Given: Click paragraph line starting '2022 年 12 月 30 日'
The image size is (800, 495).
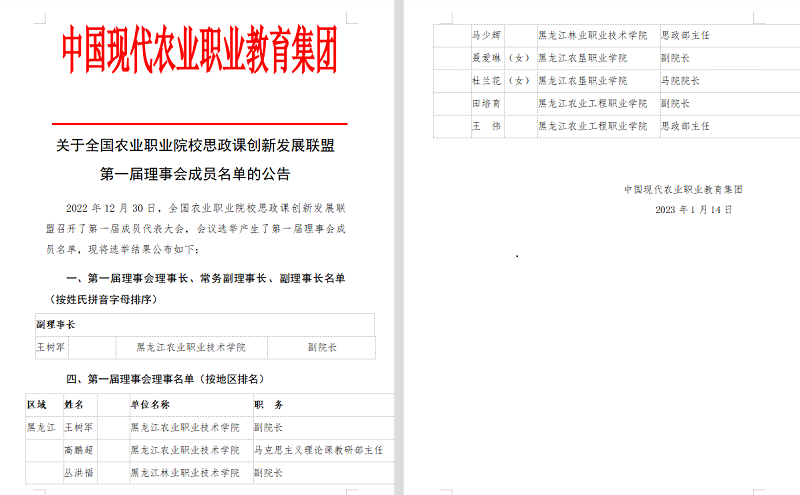Looking at the screenshot, I should coord(206,208).
